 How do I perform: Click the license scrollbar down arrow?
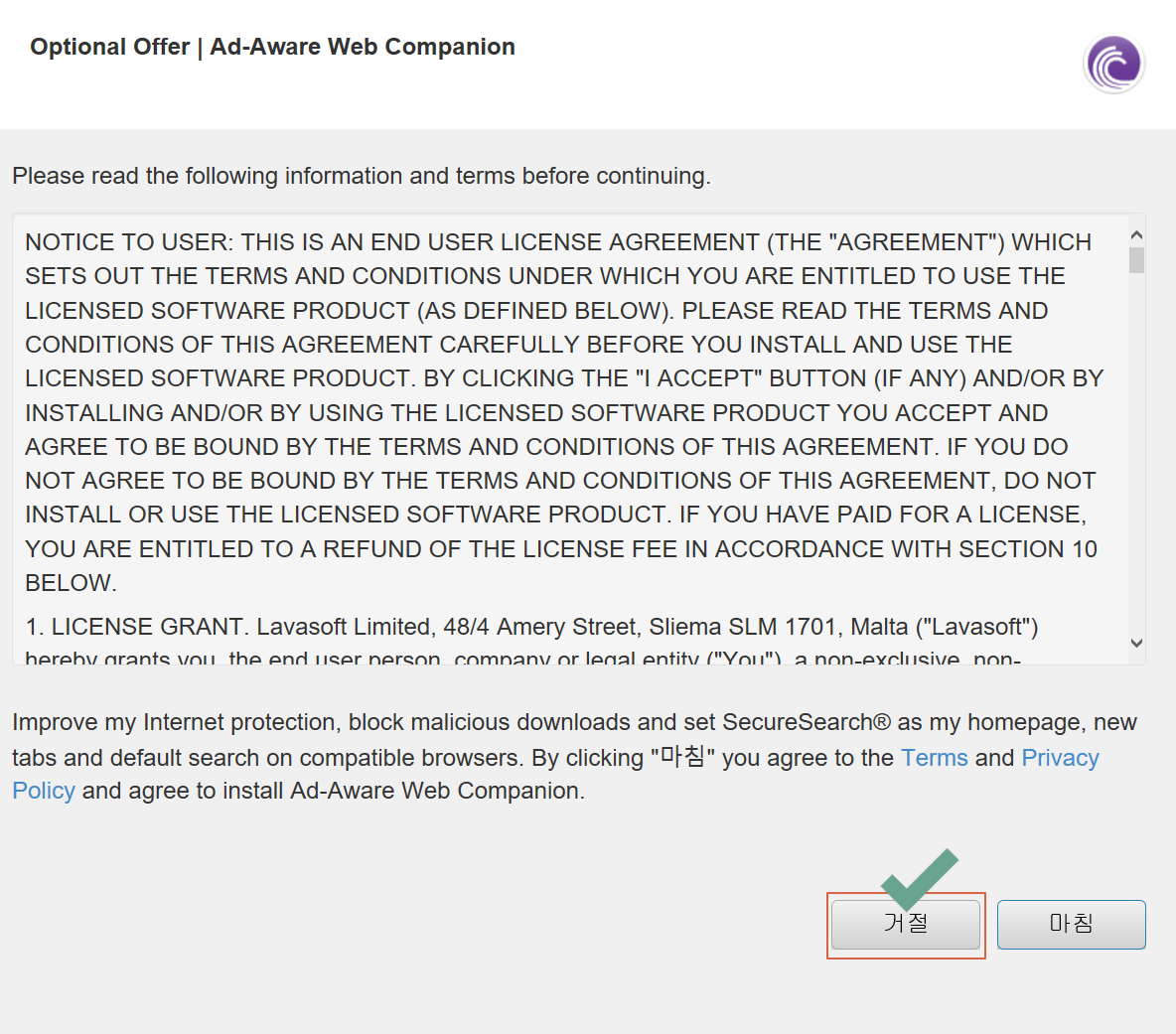click(1136, 643)
